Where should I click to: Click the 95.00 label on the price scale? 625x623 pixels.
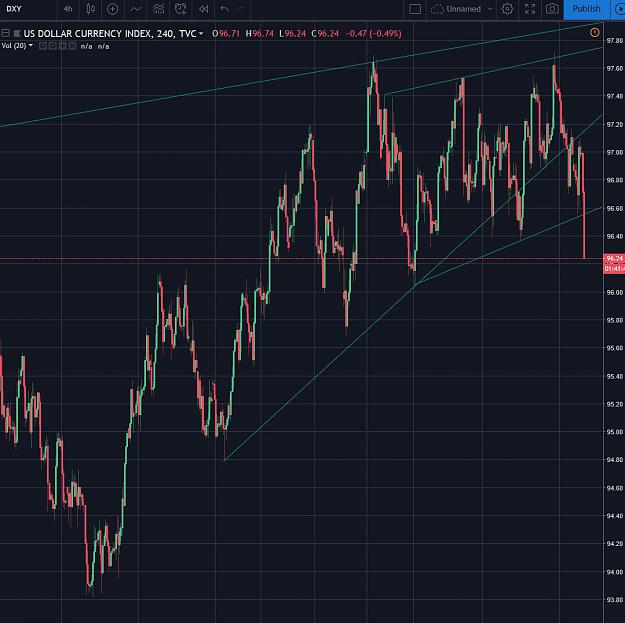pyautogui.click(x=614, y=432)
